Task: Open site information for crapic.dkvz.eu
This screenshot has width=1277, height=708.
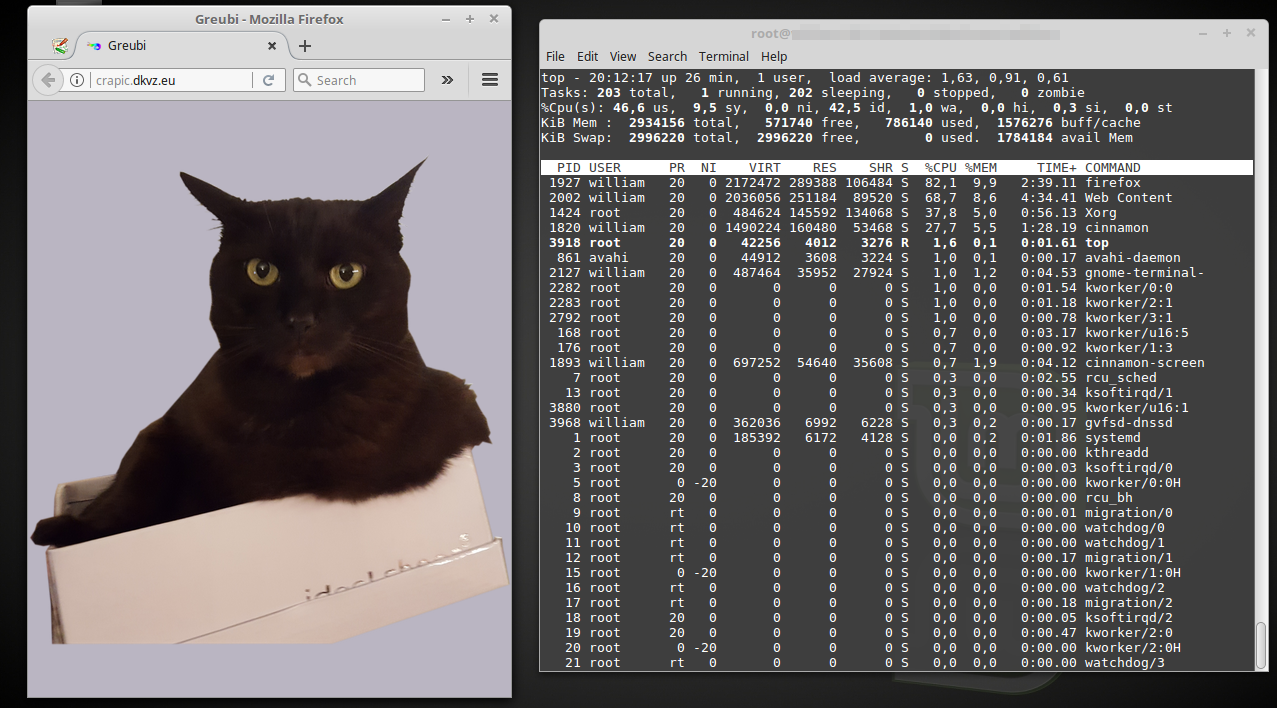Action: pos(77,80)
